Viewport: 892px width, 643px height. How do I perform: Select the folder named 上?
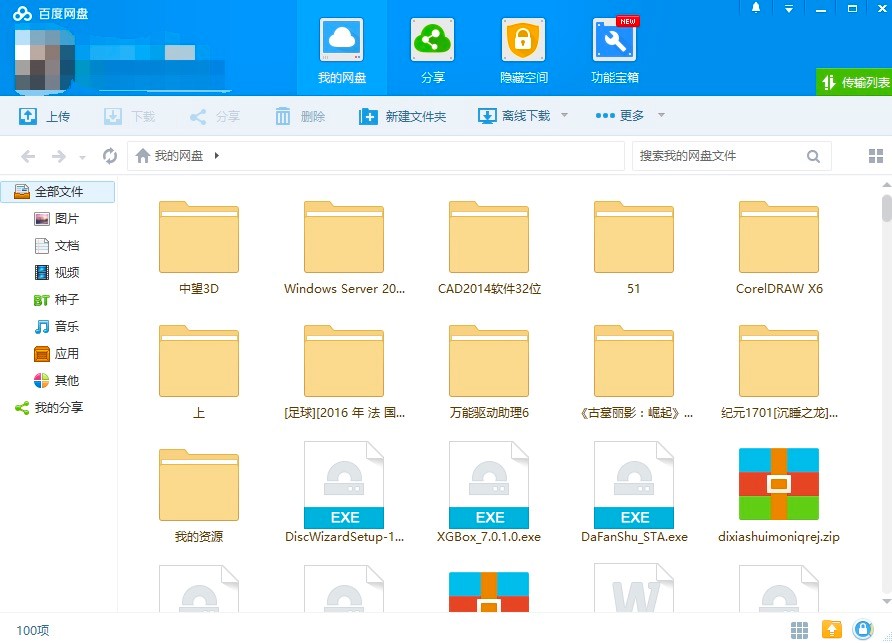click(199, 372)
